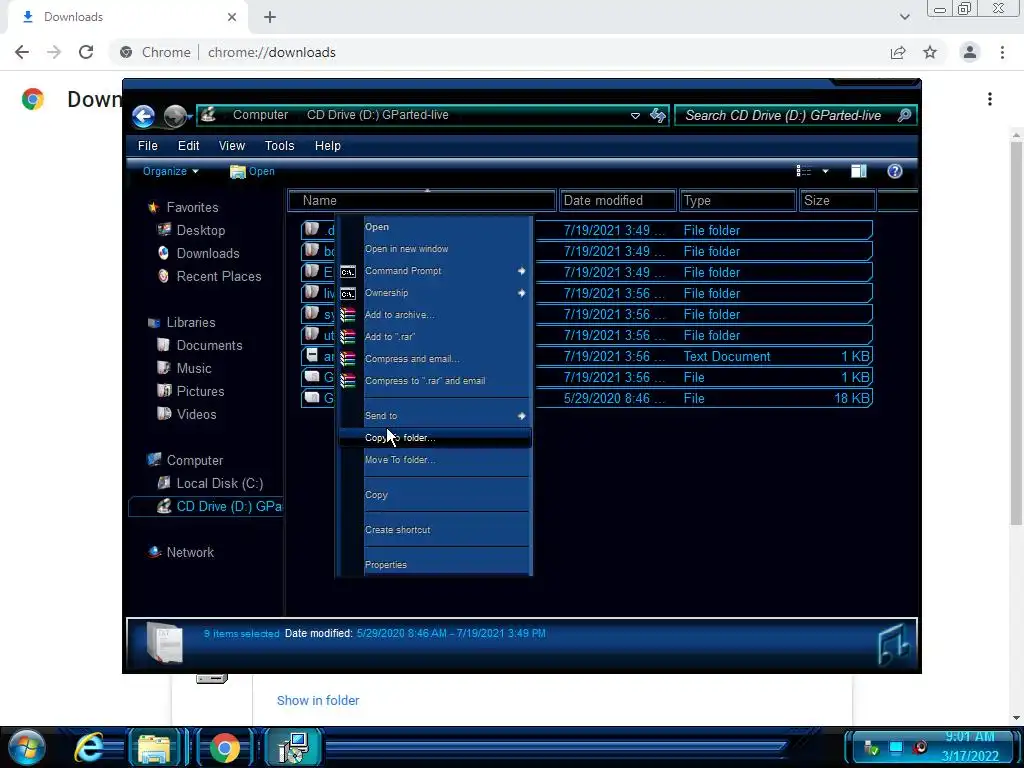Open a new Chrome tab

click(270, 17)
